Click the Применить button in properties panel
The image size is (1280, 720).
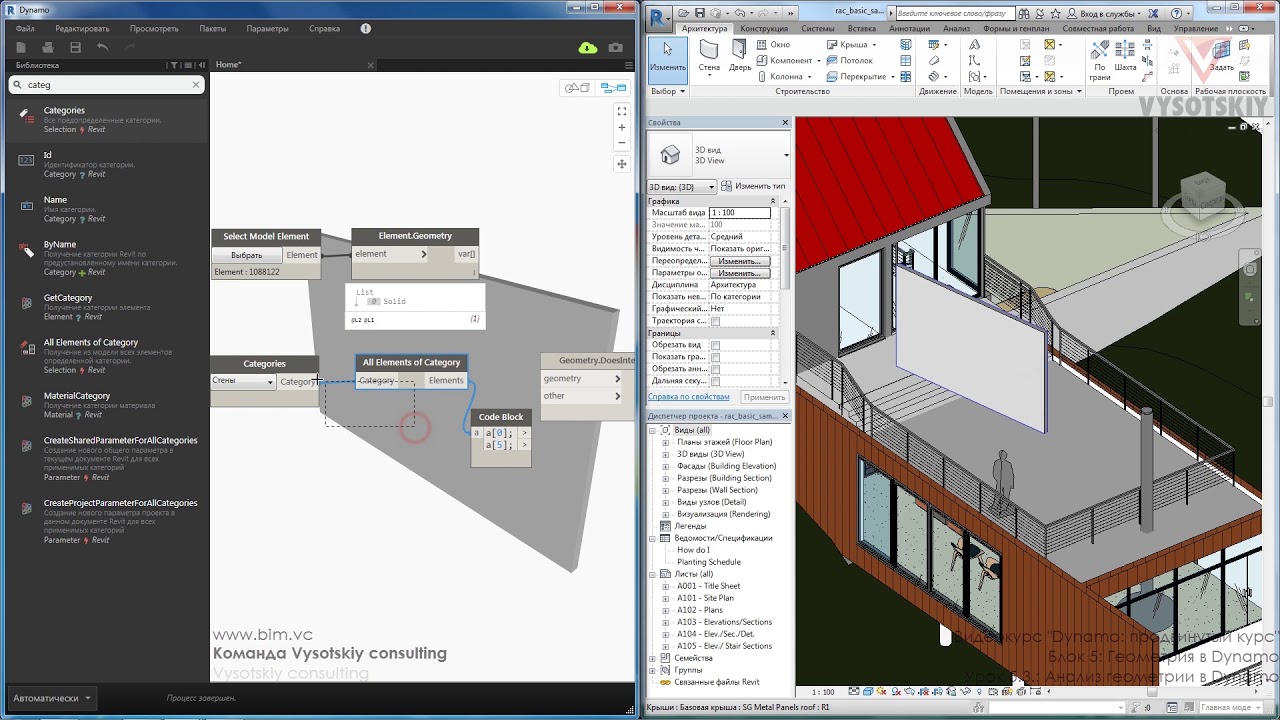click(764, 397)
